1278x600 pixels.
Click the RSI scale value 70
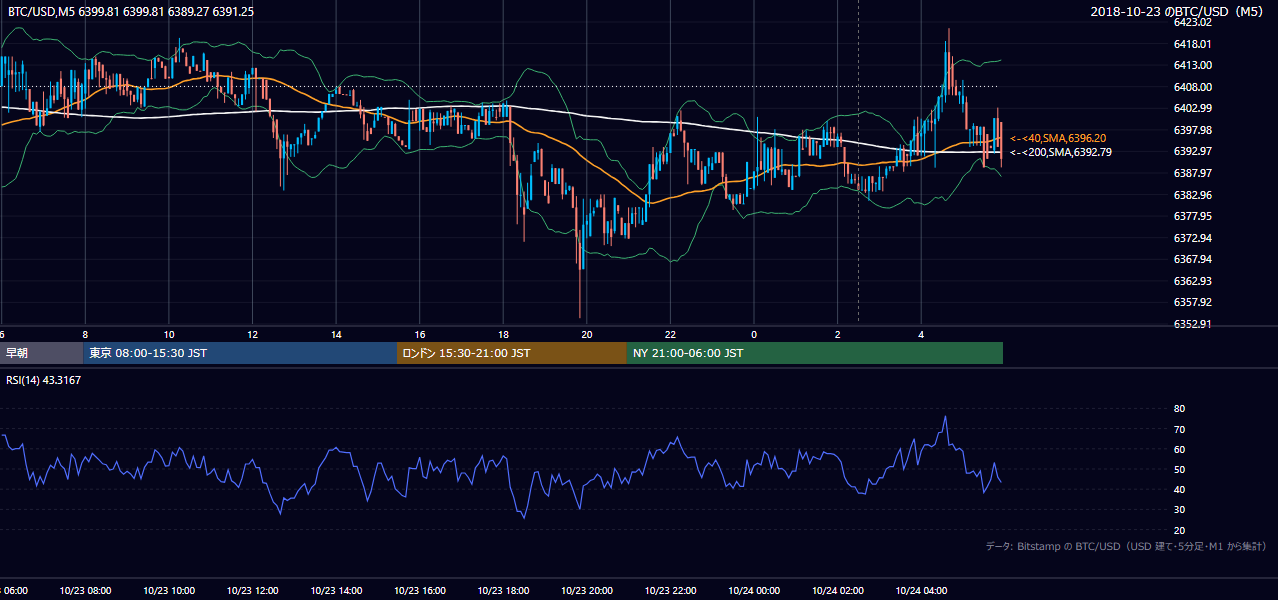pyautogui.click(x=1180, y=429)
